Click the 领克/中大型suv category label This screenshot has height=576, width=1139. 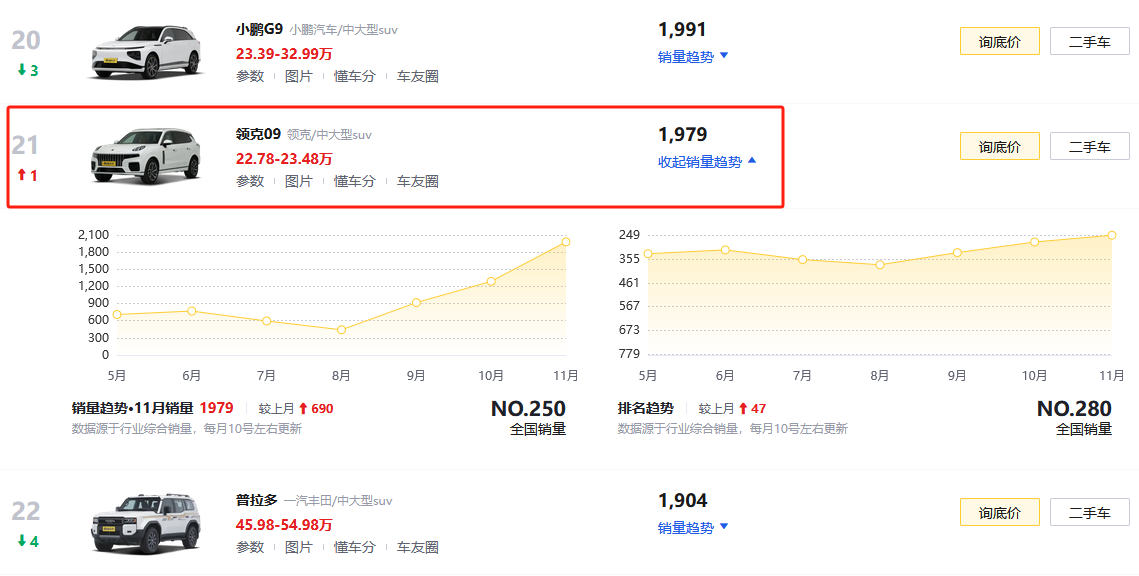pos(329,135)
